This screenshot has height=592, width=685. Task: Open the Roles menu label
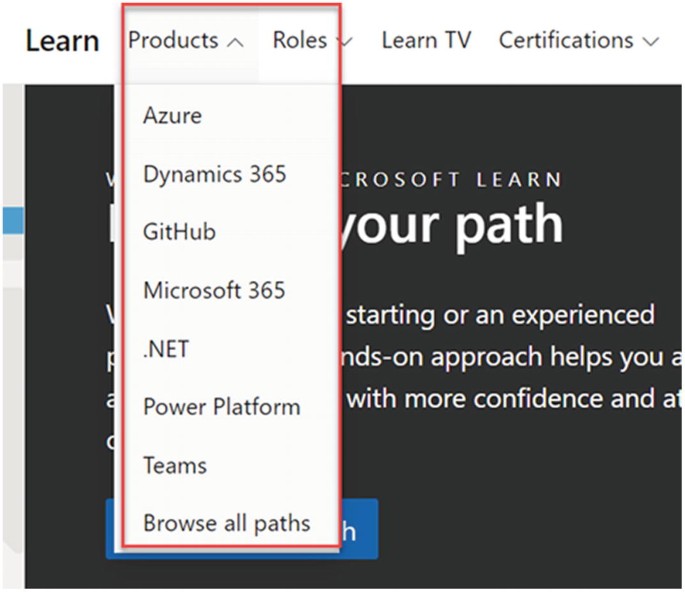coord(300,40)
